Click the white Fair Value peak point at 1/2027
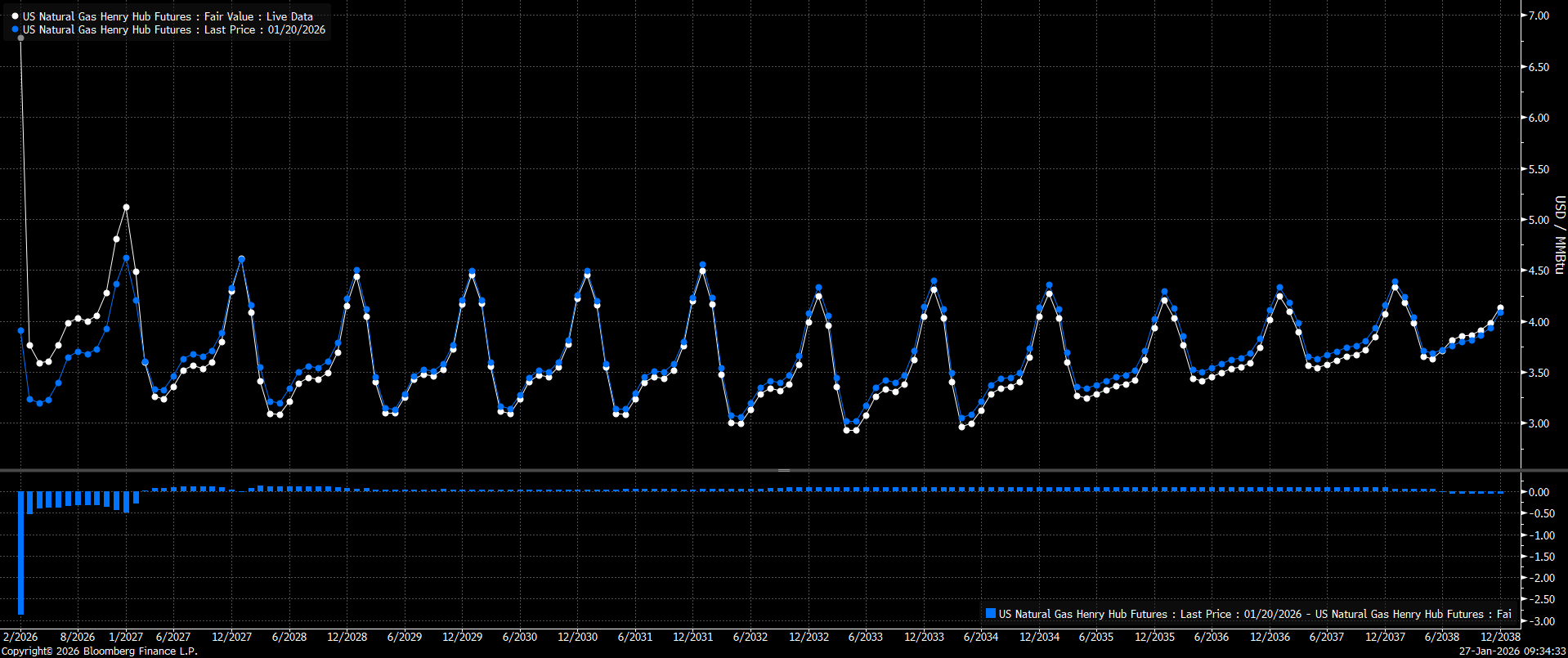Viewport: 1568px width, 658px height. point(126,208)
